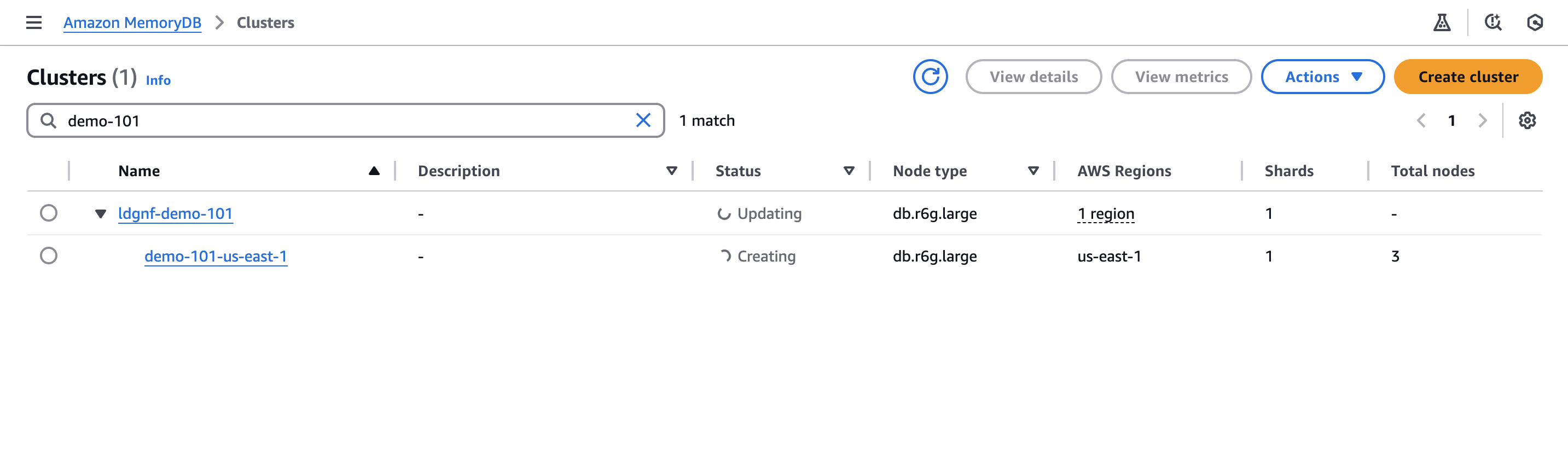Click the Updating status progress indicator

[x=725, y=213]
